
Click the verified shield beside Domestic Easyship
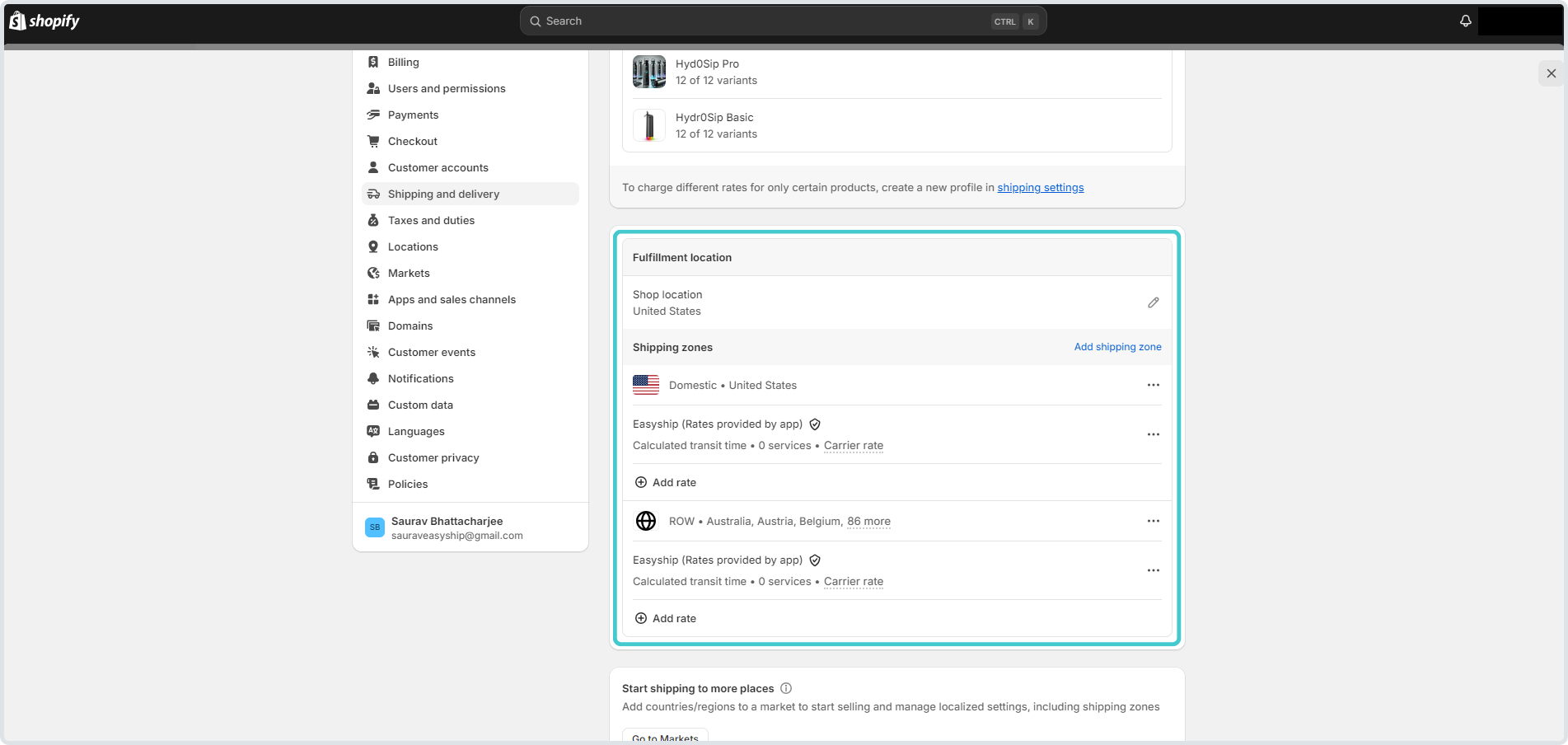pos(815,424)
